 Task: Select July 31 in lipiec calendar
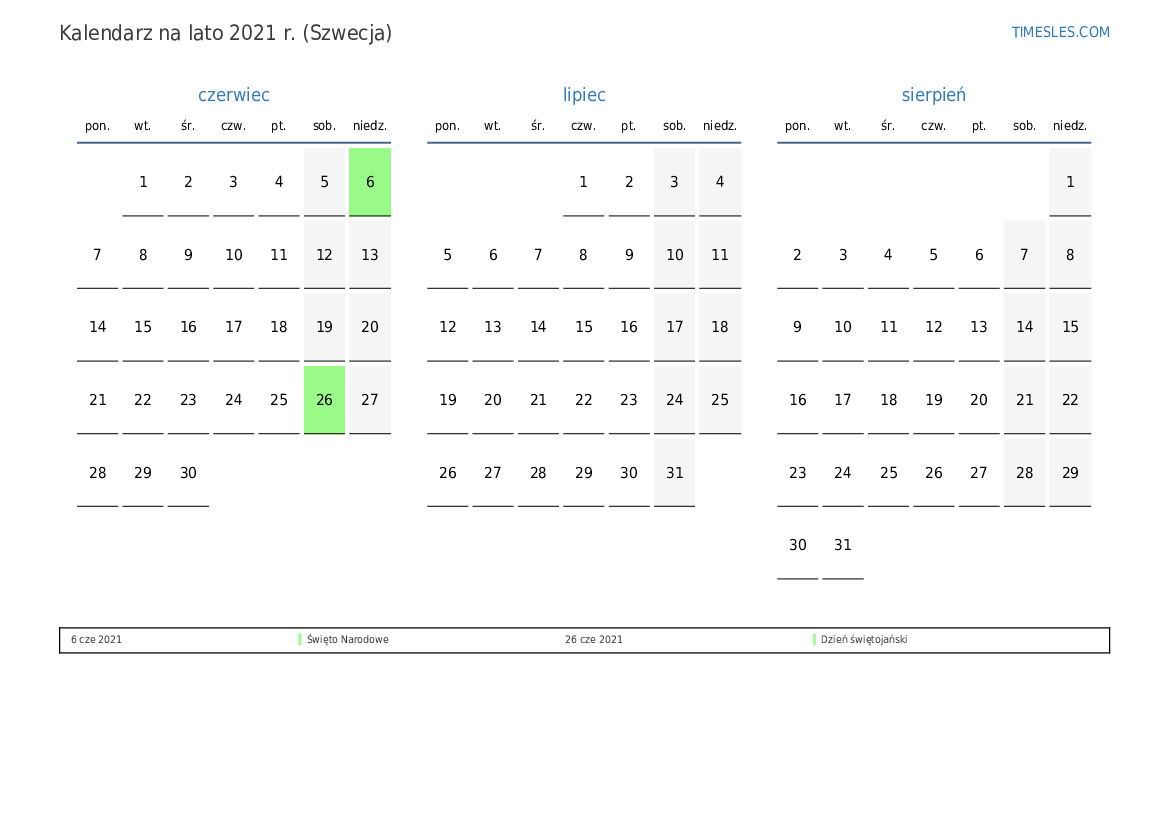tap(674, 473)
